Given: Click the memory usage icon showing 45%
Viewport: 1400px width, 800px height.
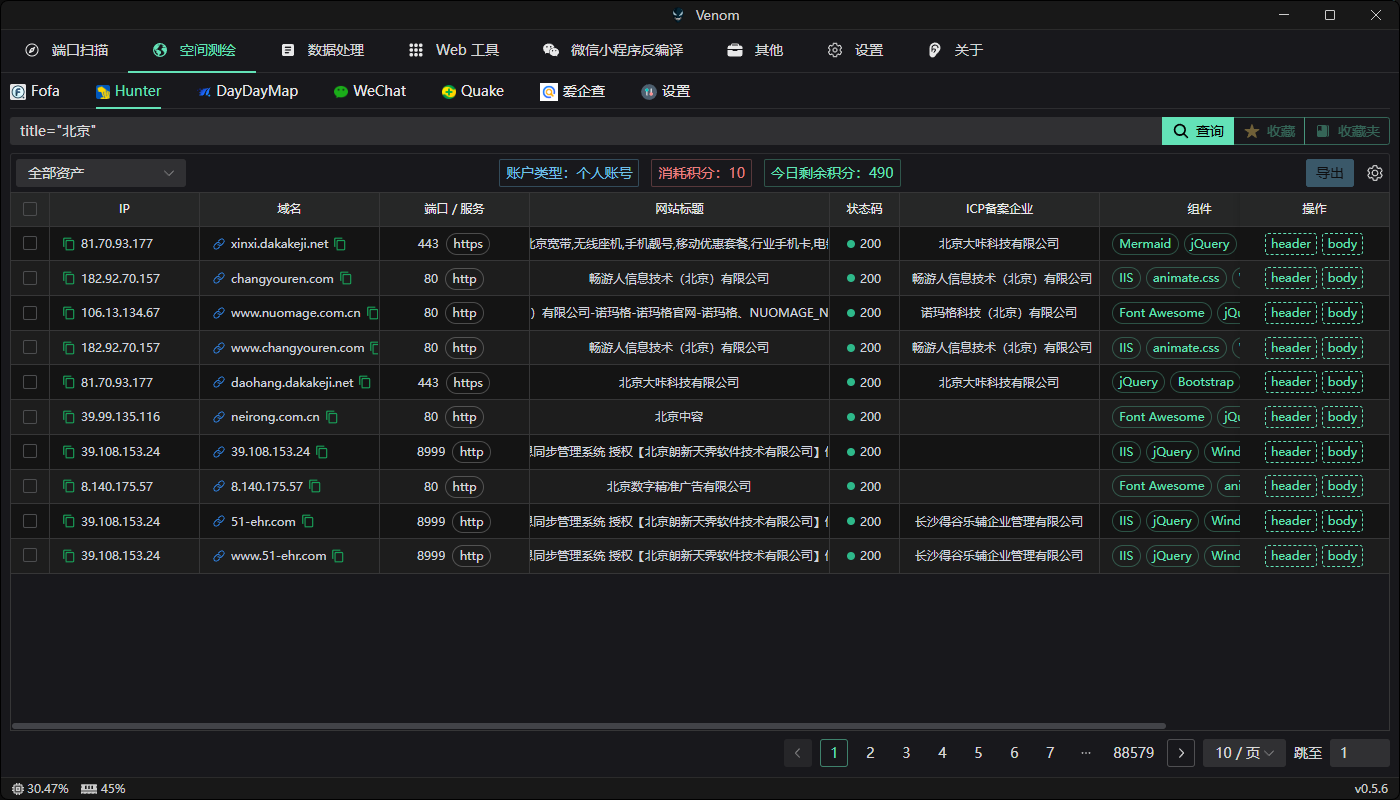Looking at the screenshot, I should [x=89, y=789].
